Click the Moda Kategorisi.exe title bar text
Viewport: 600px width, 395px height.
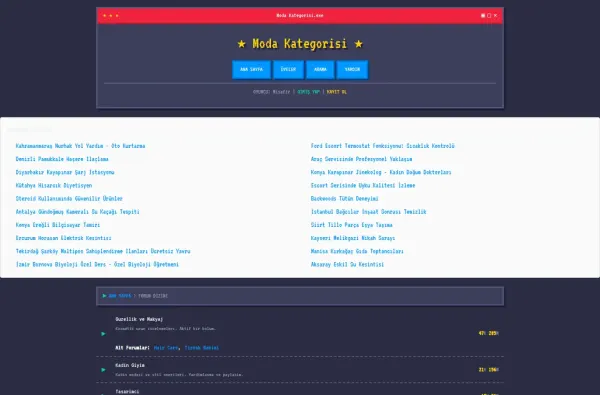point(300,16)
